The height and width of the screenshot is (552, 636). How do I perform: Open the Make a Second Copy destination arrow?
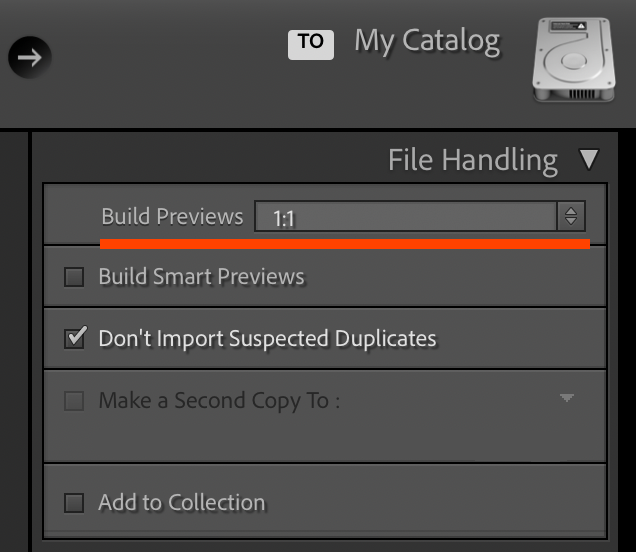point(567,399)
